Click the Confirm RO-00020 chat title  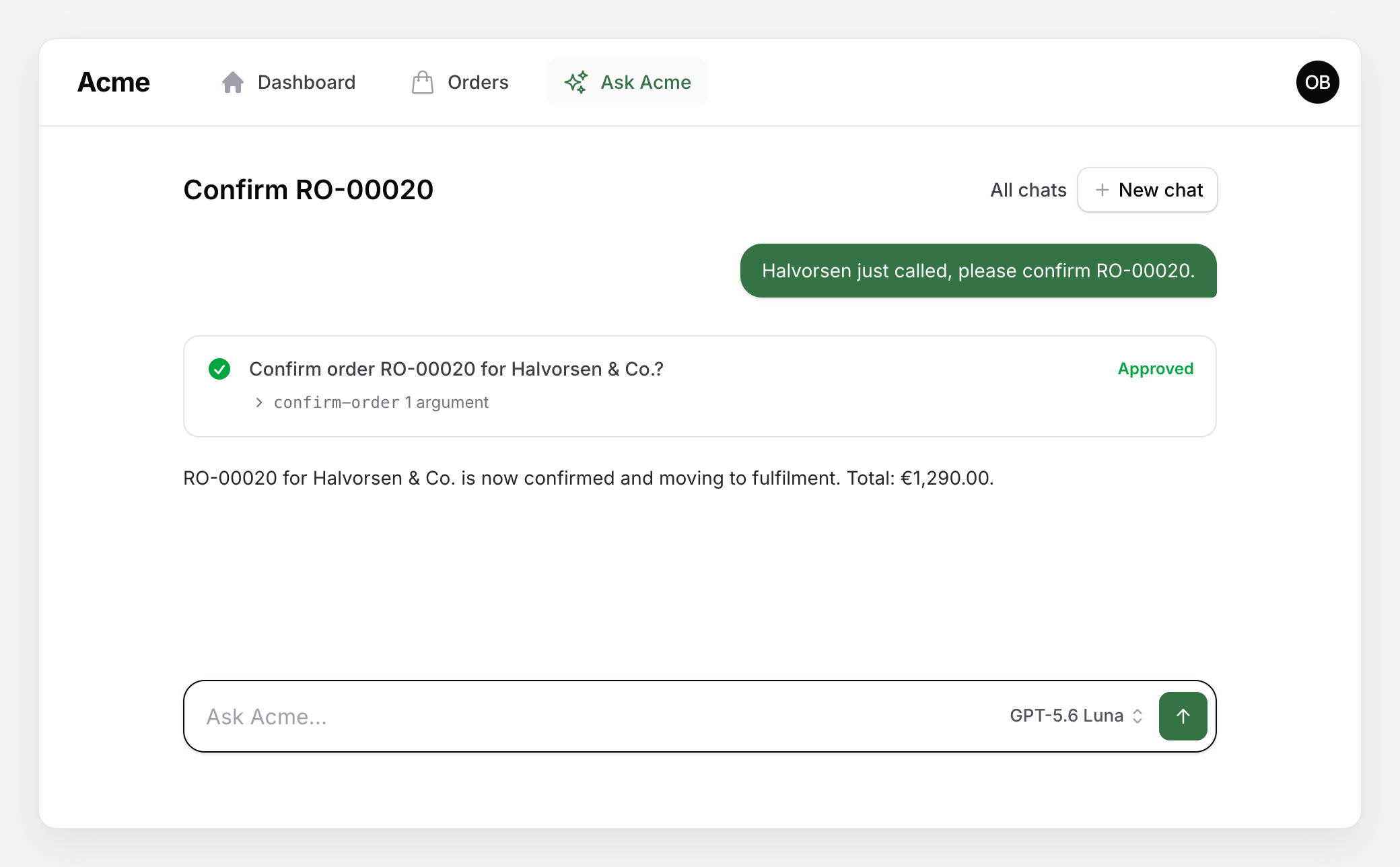[x=308, y=190]
